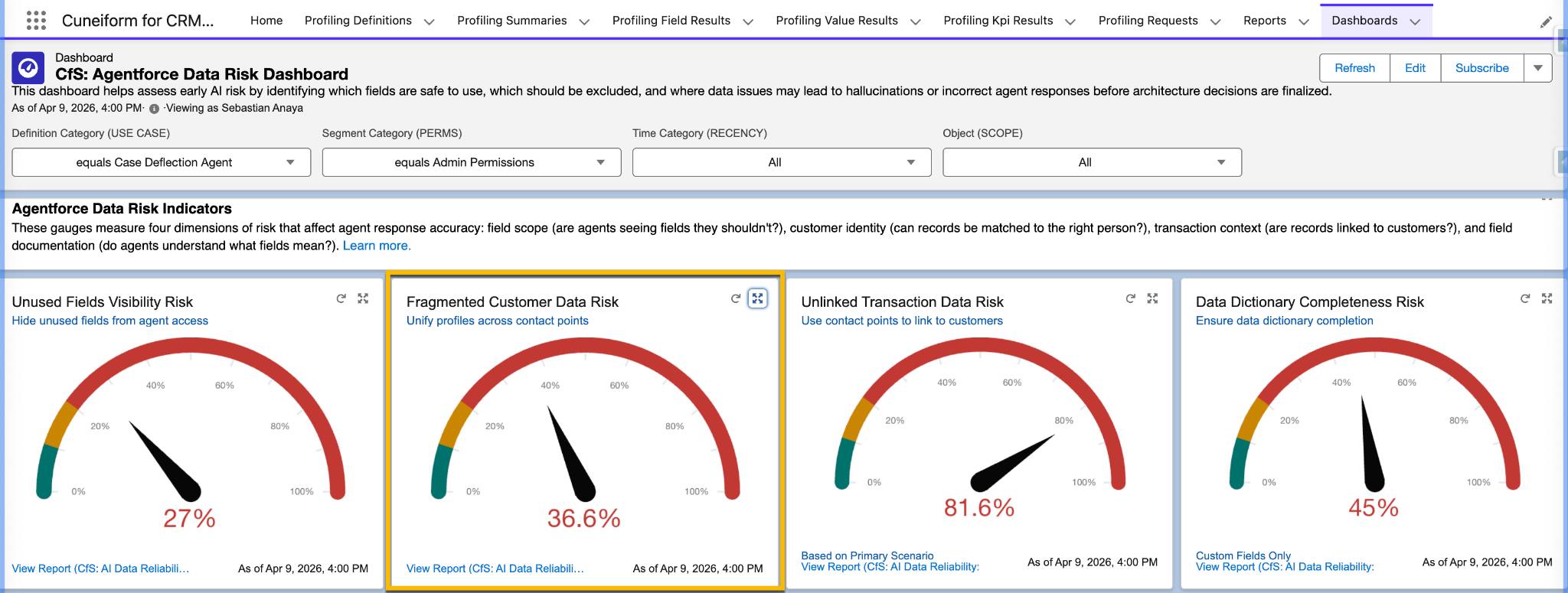
Task: Switch to Profiling Requests tab
Action: tap(1148, 21)
